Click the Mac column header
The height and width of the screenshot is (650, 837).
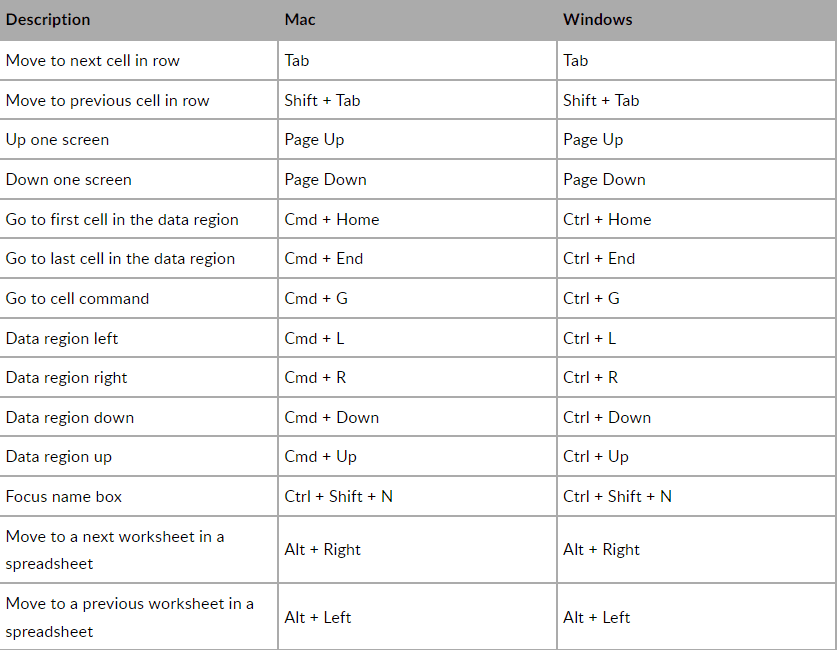(300, 20)
